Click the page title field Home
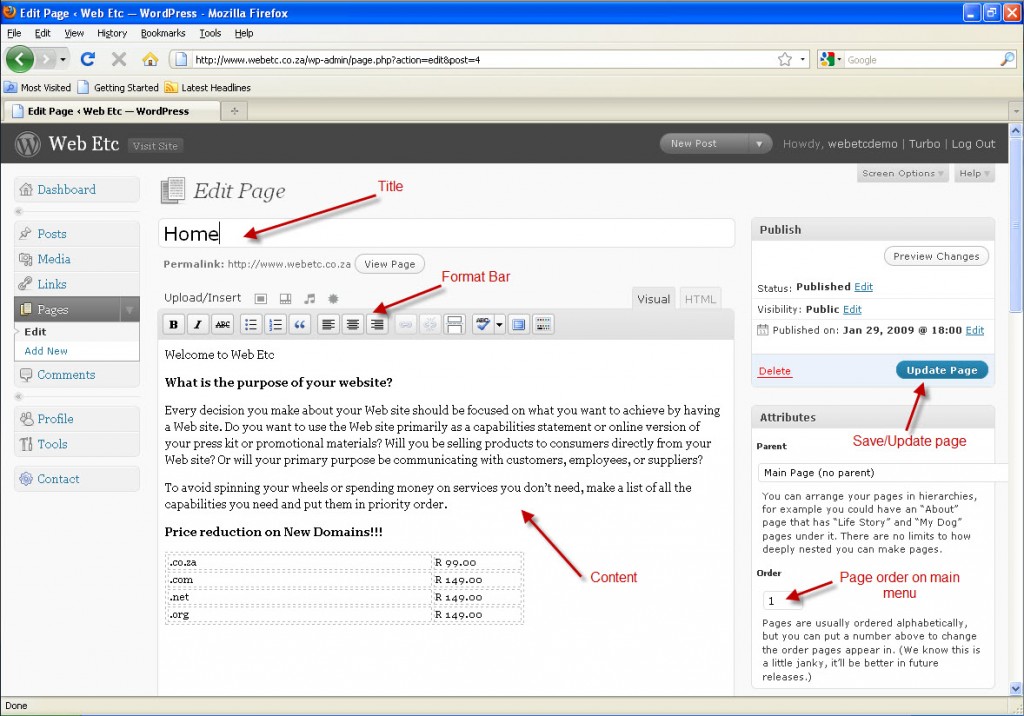The height and width of the screenshot is (716, 1024). tap(446, 233)
